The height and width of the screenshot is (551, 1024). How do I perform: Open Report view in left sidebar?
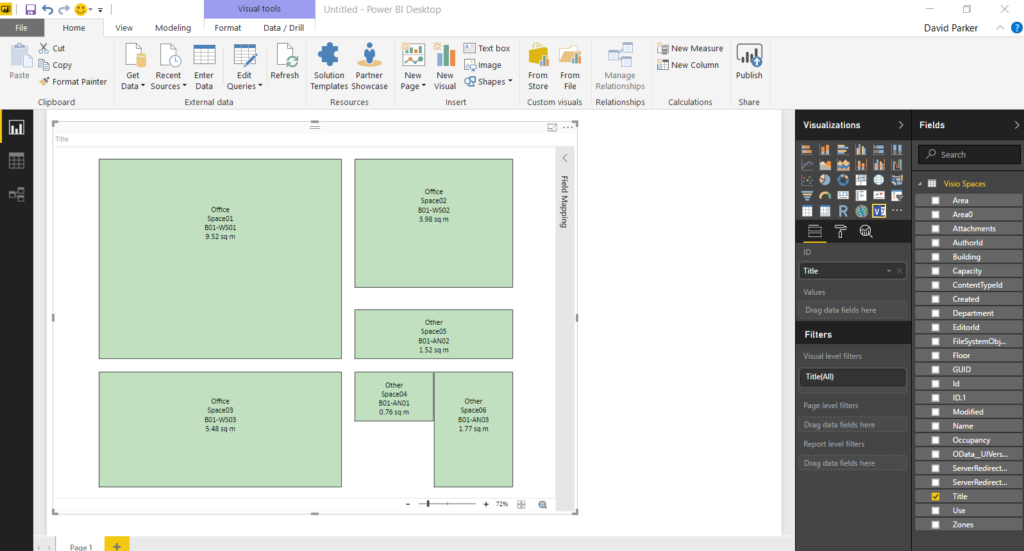click(x=16, y=127)
